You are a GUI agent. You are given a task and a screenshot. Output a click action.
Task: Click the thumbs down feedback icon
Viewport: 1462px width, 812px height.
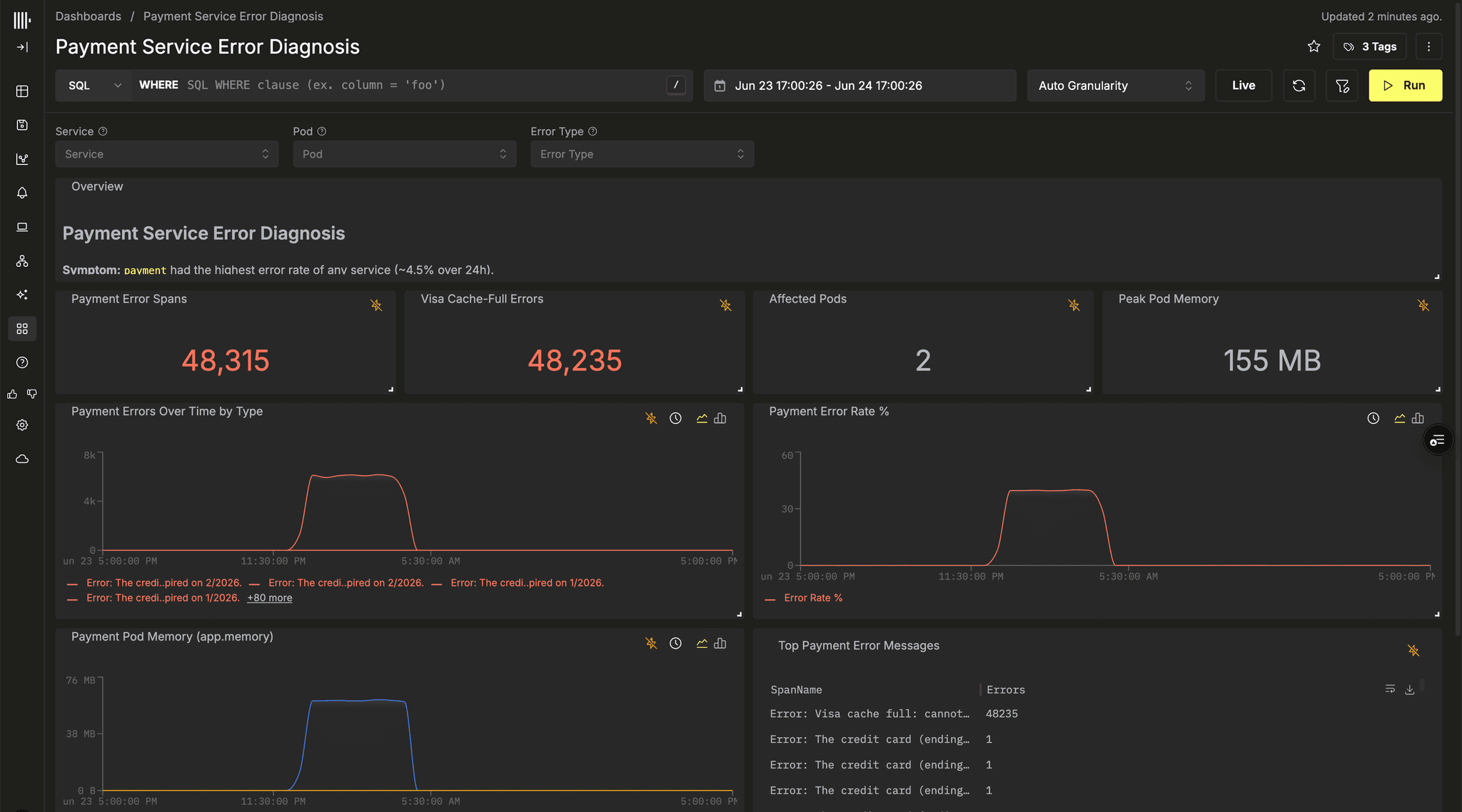32,394
